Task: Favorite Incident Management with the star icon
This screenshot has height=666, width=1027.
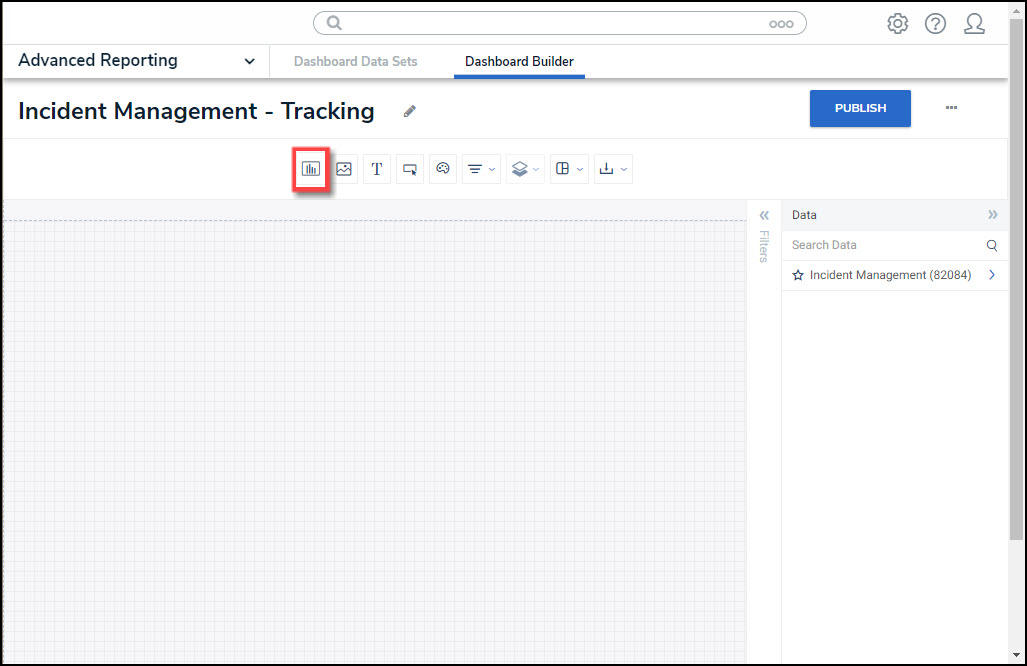Action: (x=798, y=275)
